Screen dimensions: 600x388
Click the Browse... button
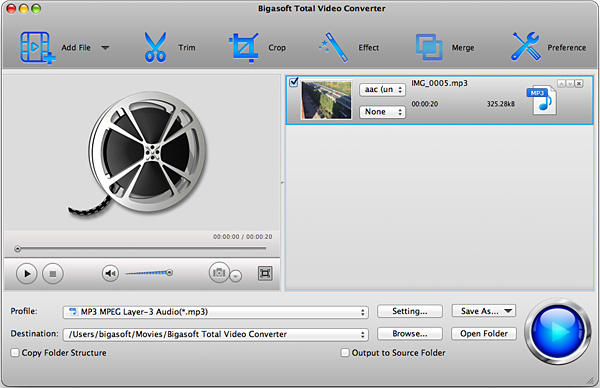tap(410, 334)
